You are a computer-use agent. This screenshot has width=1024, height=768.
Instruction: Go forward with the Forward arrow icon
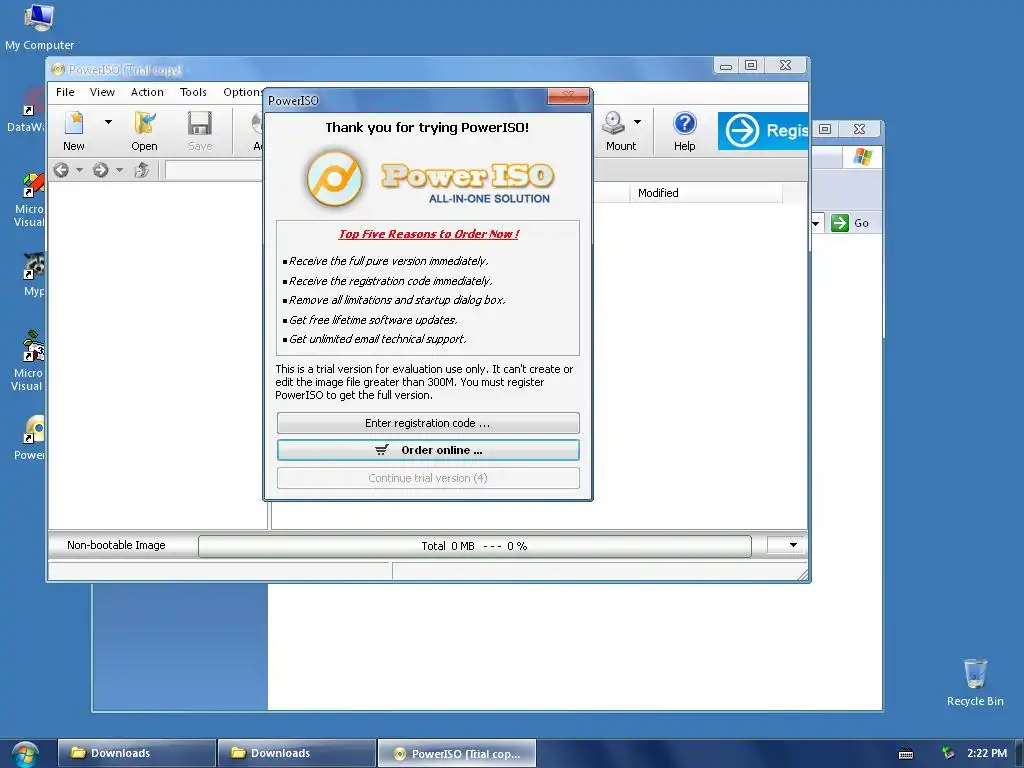click(101, 170)
